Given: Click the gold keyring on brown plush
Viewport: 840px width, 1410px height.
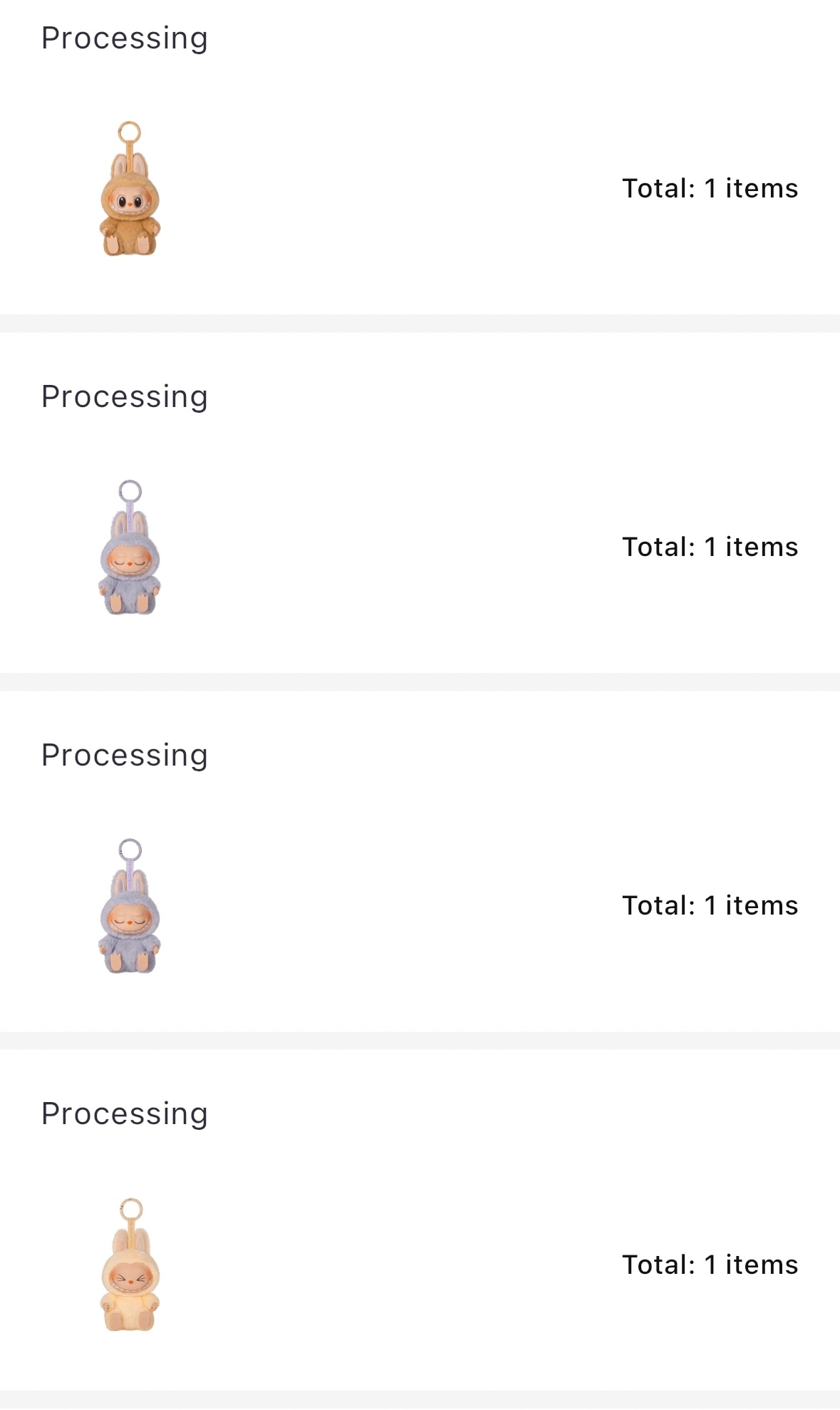Looking at the screenshot, I should pyautogui.click(x=130, y=133).
